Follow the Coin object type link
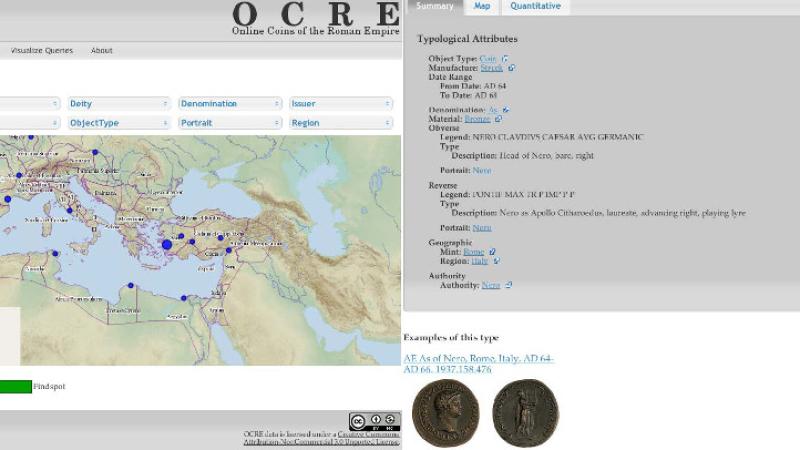 pyautogui.click(x=488, y=59)
